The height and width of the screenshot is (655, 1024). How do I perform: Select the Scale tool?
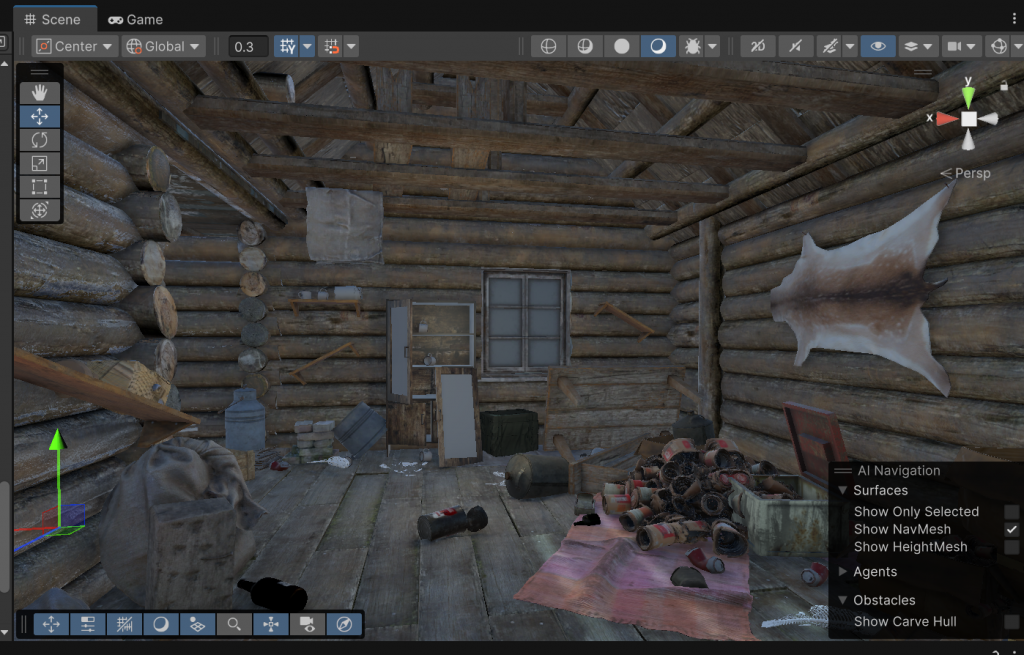(40, 163)
